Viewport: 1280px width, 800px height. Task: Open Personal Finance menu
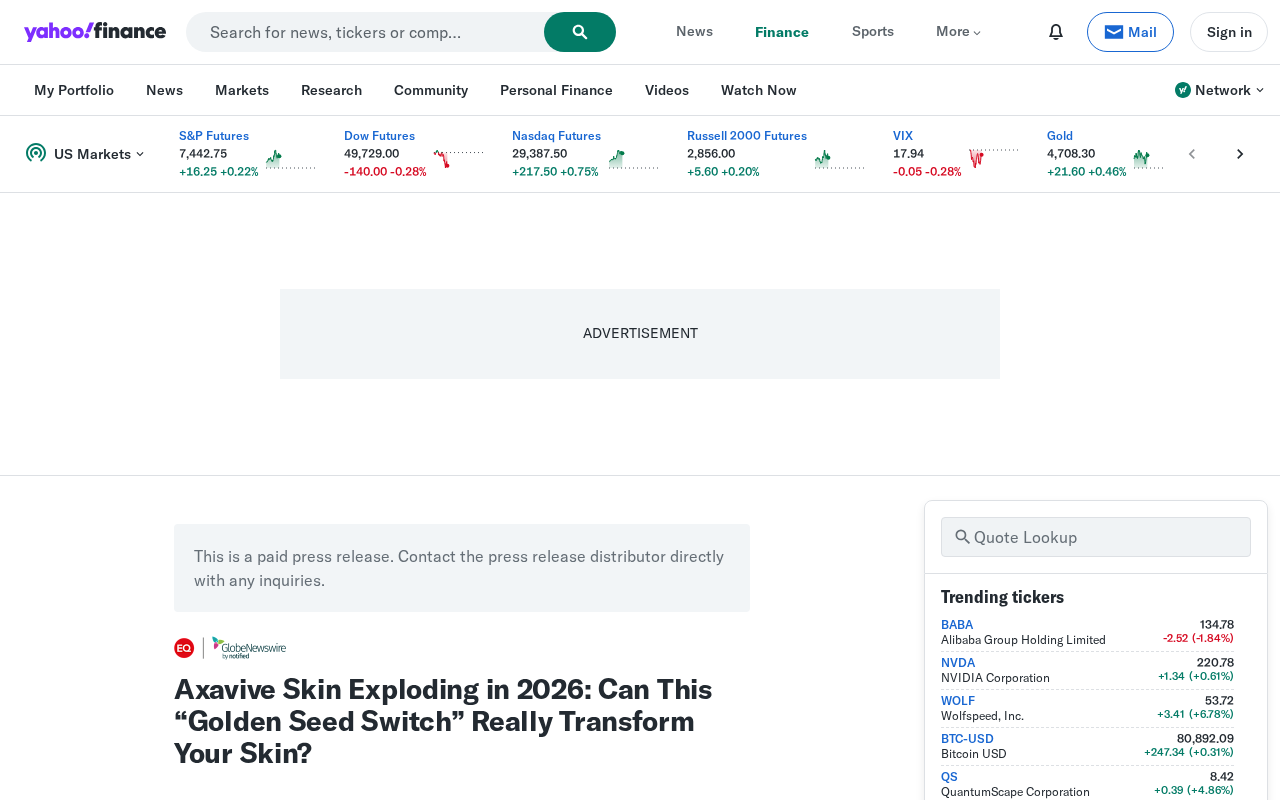pos(556,90)
